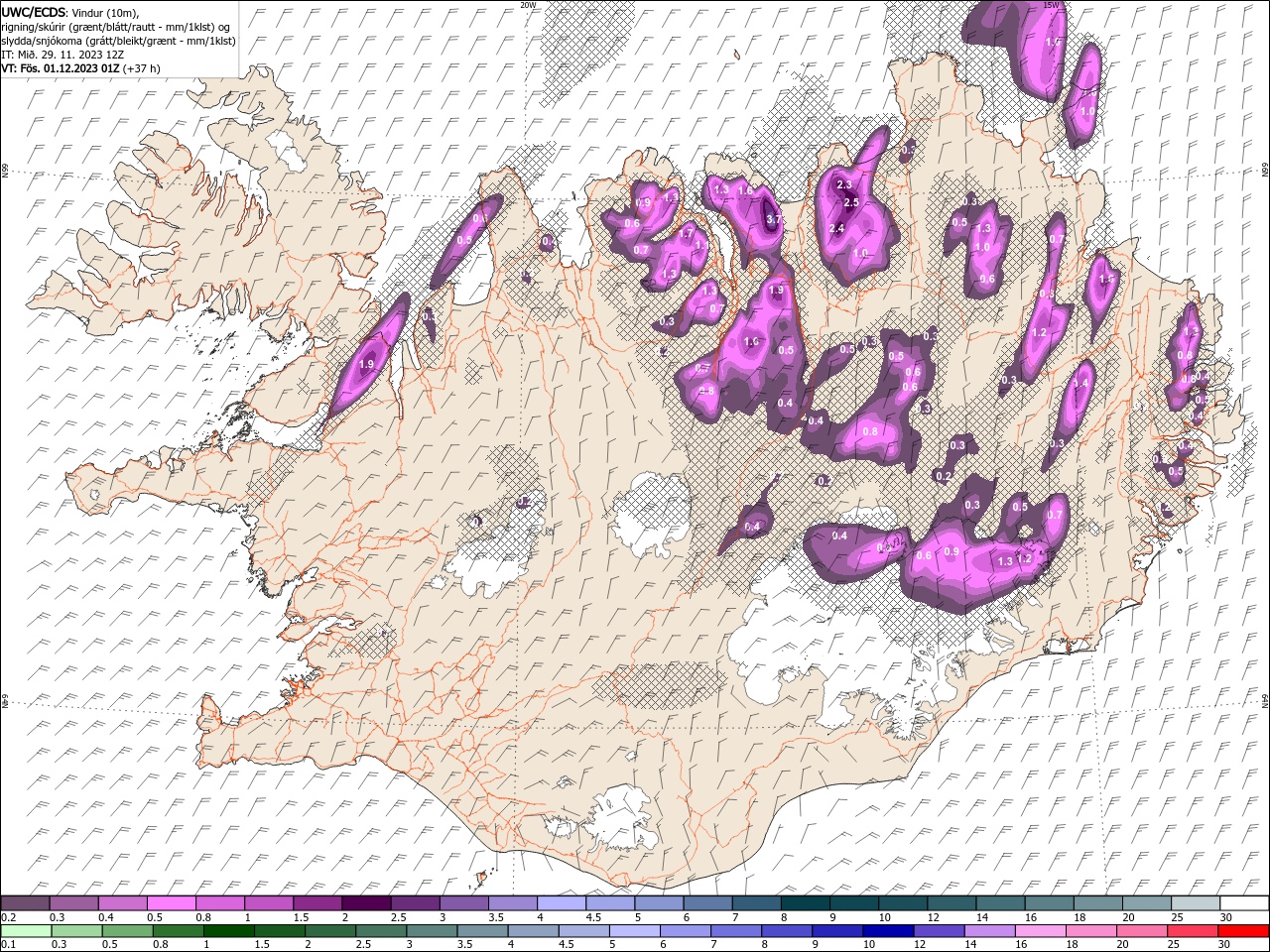Click the 'VT: Fös. 01.12.2023 01Z (+37 h)' line

point(81,68)
